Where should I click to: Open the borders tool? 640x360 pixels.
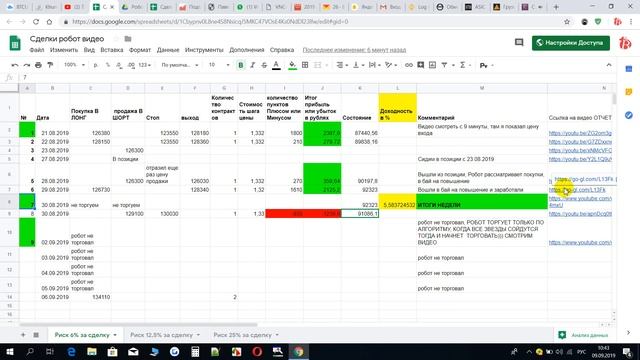305,65
